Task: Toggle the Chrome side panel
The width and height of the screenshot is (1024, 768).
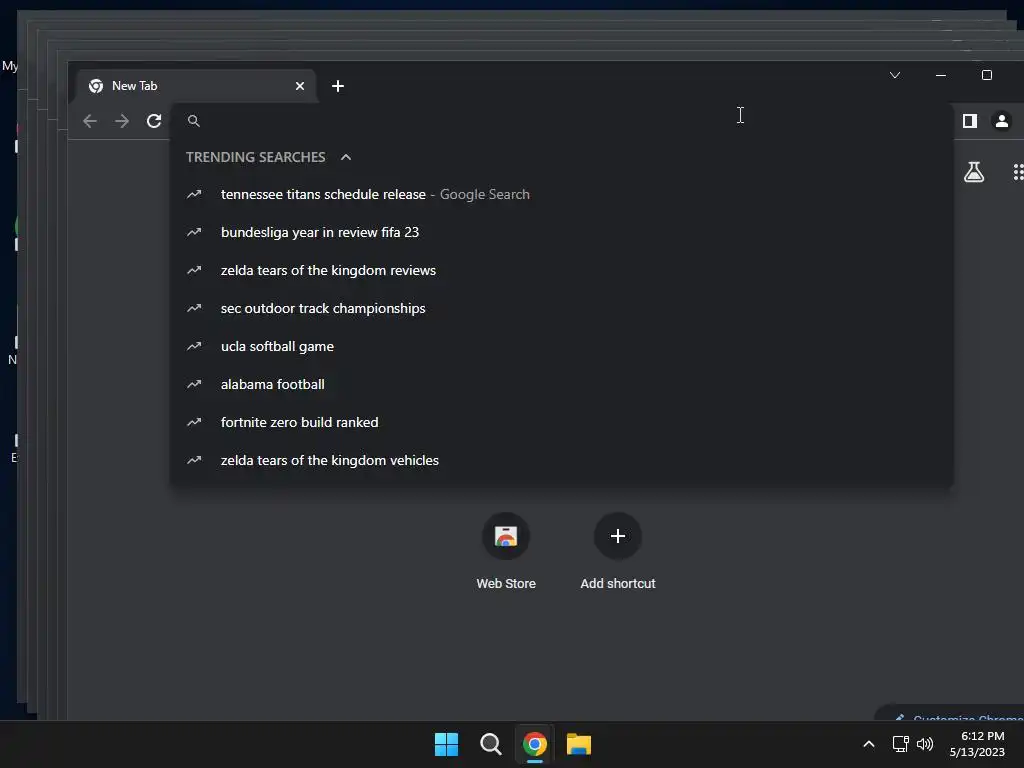Action: [970, 121]
